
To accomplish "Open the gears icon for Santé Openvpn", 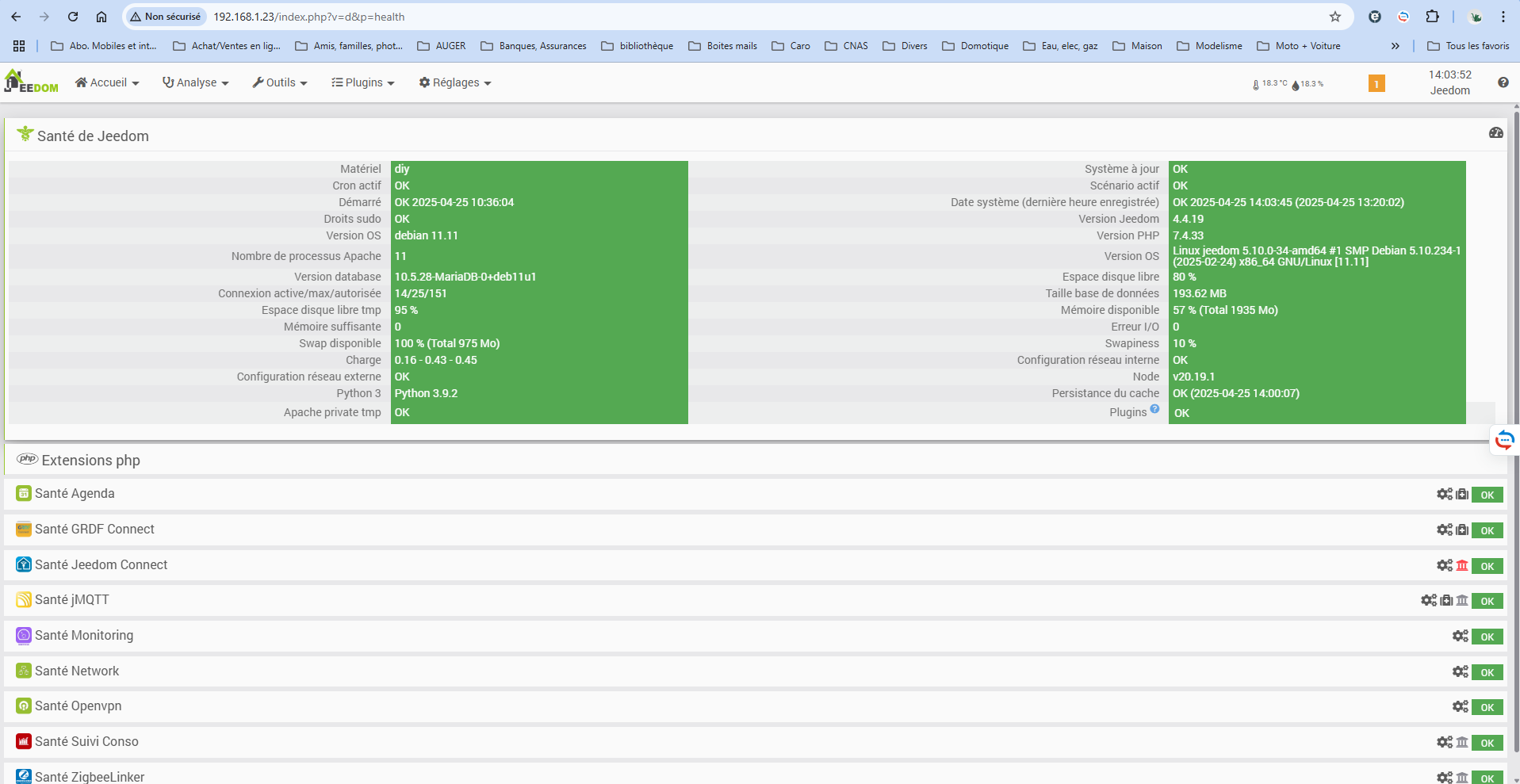I will click(x=1461, y=706).
